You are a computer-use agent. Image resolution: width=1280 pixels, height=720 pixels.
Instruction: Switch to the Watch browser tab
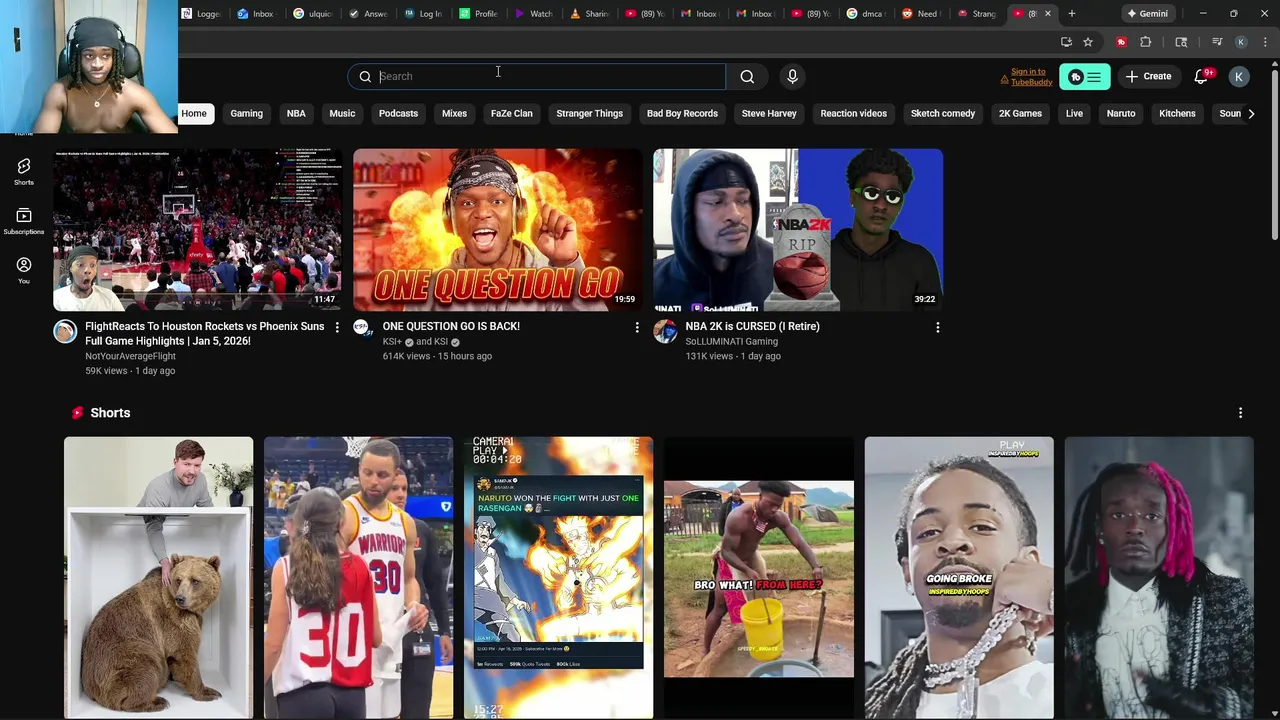534,14
